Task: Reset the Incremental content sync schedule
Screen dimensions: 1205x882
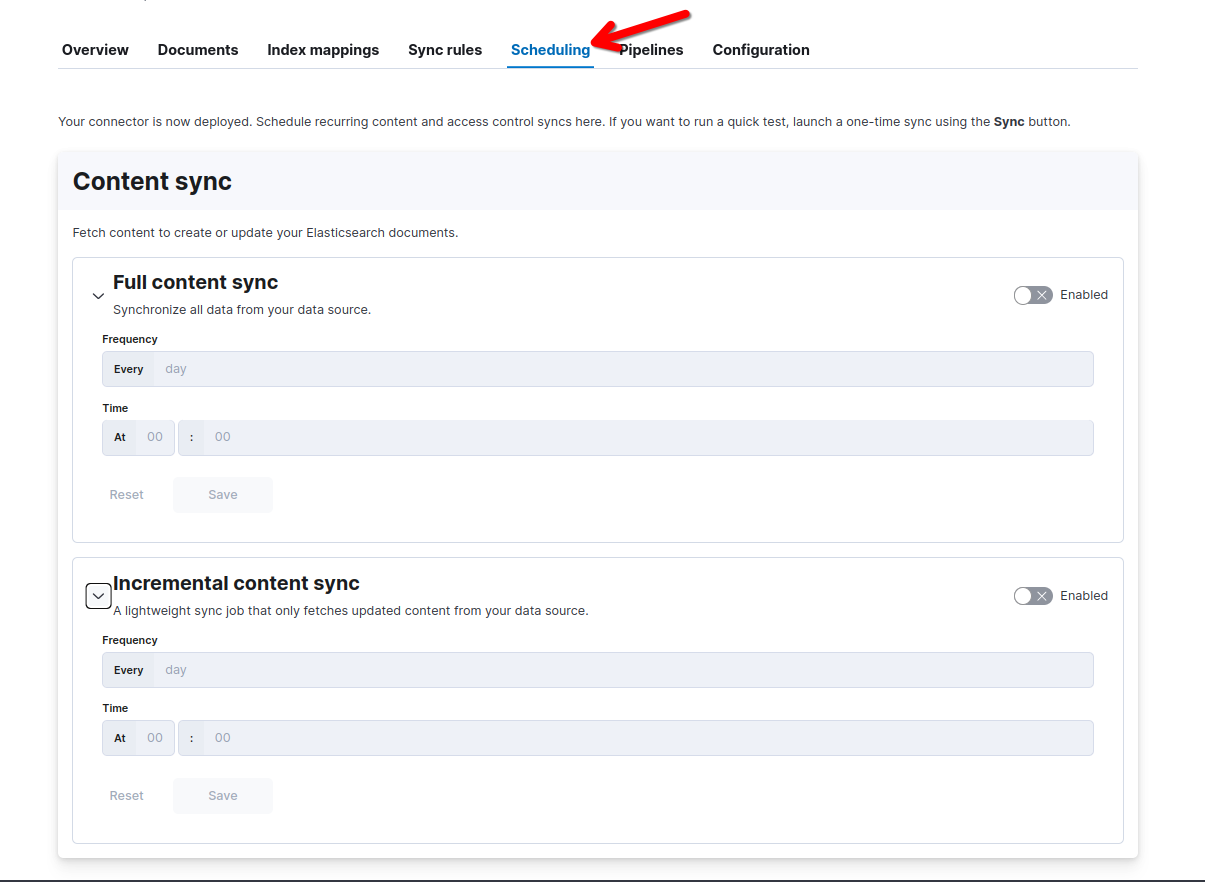Action: (x=126, y=795)
